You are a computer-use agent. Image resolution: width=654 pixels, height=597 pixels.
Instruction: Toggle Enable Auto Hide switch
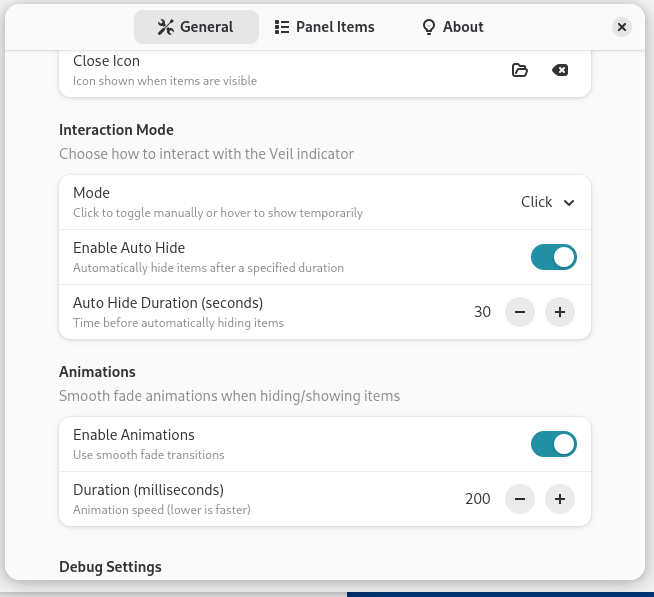(x=553, y=257)
